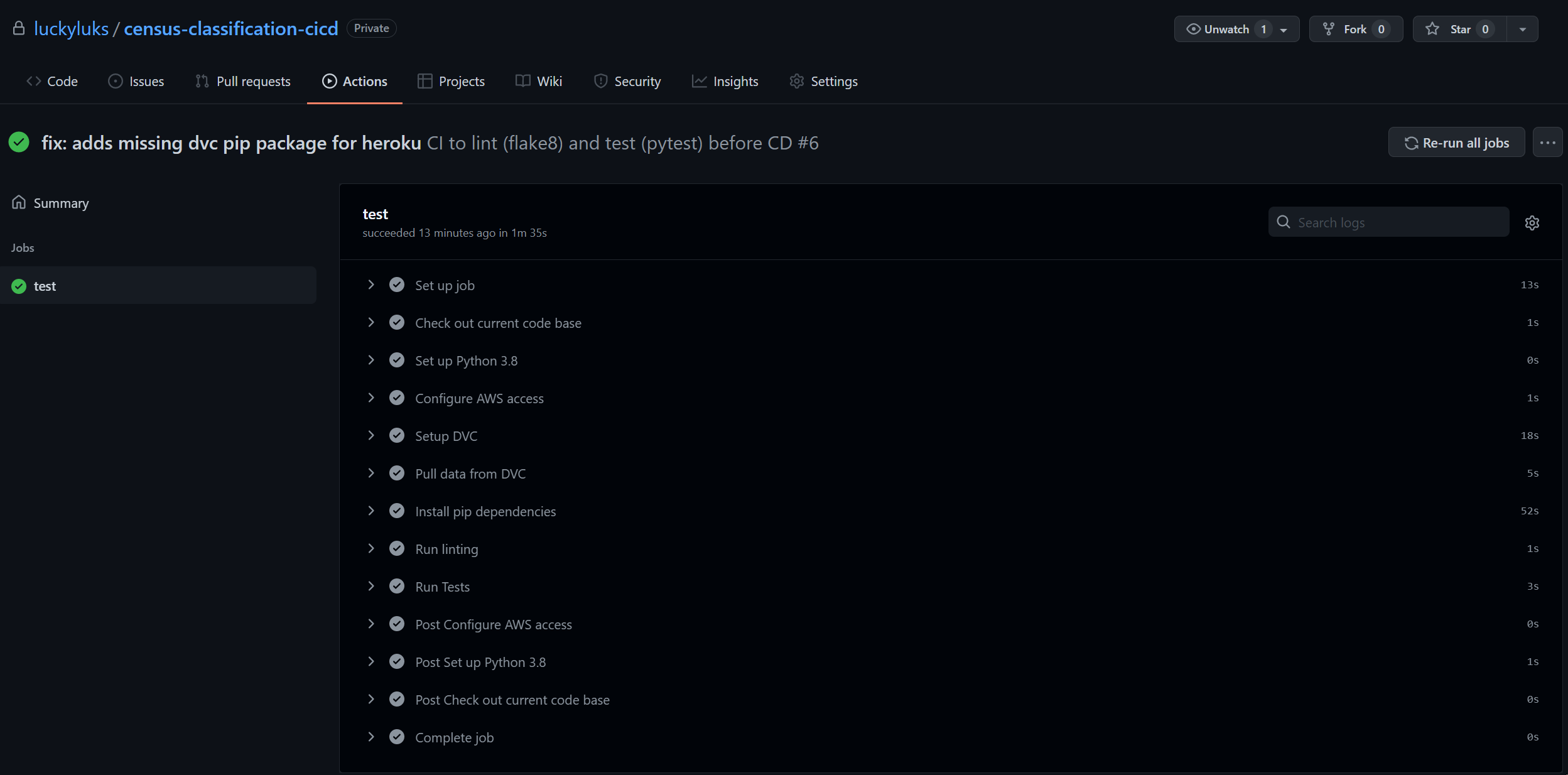Open the Star lists dropdown arrow
This screenshot has height=775, width=1568.
[x=1522, y=29]
